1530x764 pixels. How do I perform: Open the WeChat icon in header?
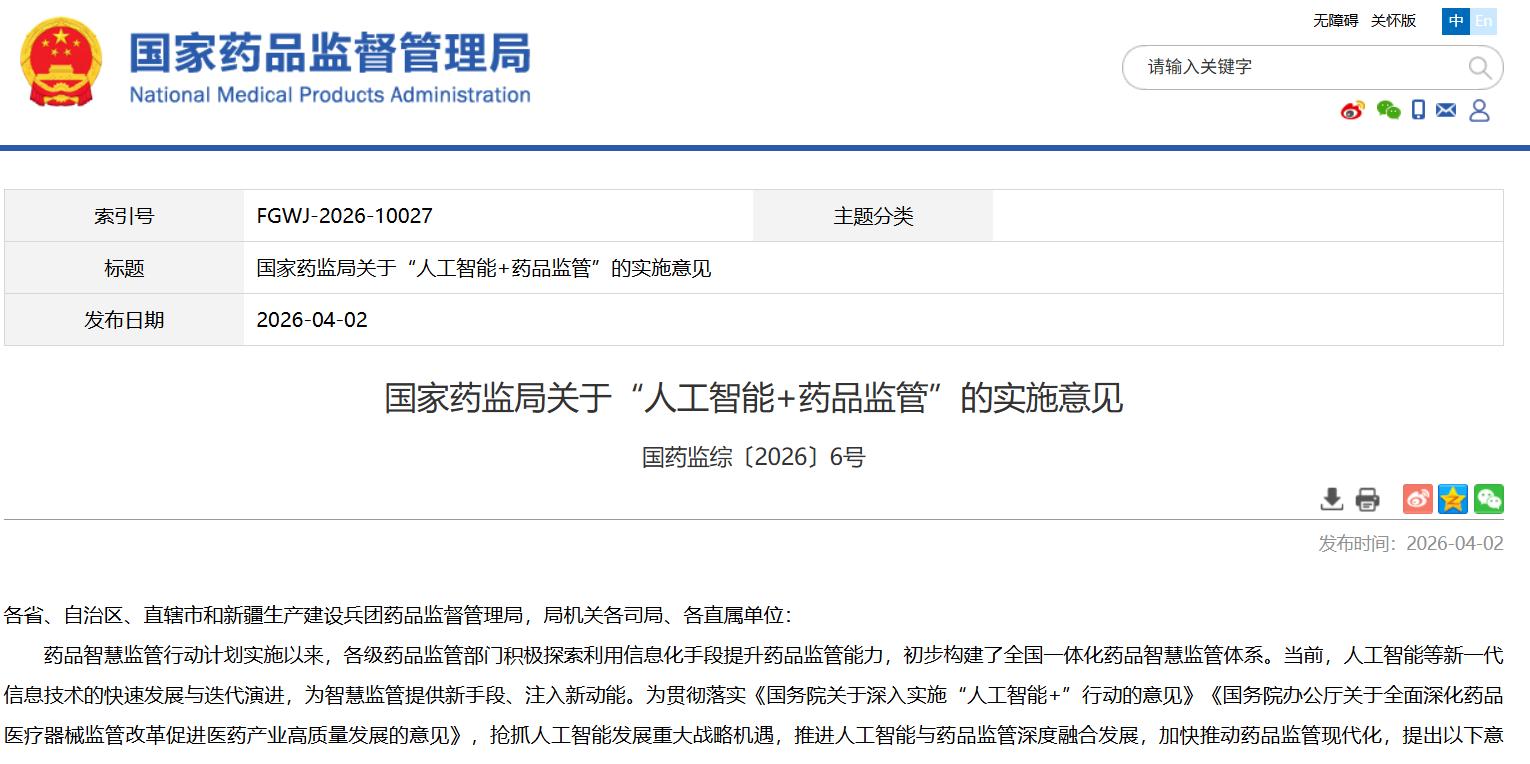coord(1387,110)
